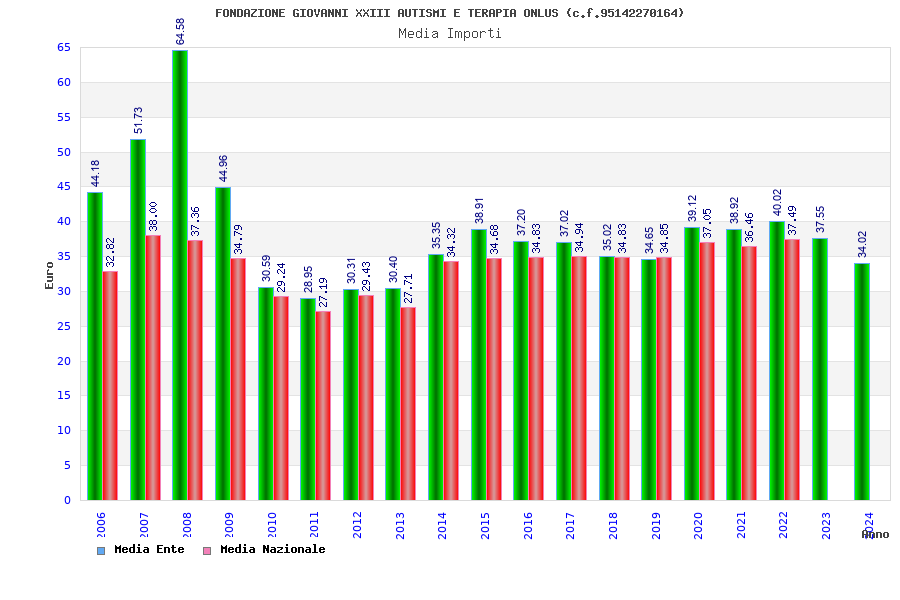Click the green 2022 bar valued 40.02
900x600 pixels.
tap(777, 361)
